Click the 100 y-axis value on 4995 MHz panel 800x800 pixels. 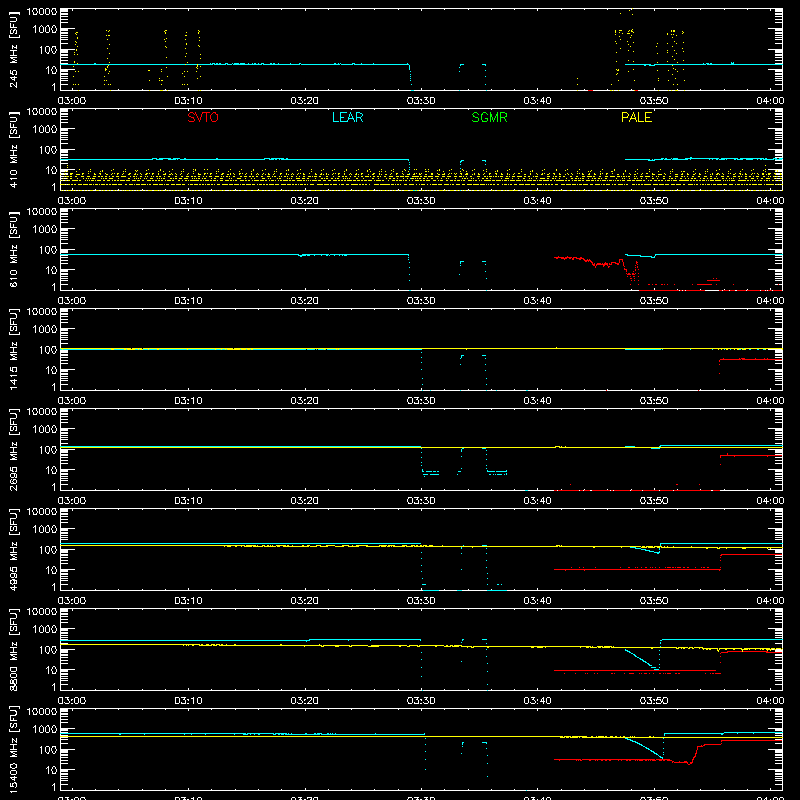[x=48, y=550]
